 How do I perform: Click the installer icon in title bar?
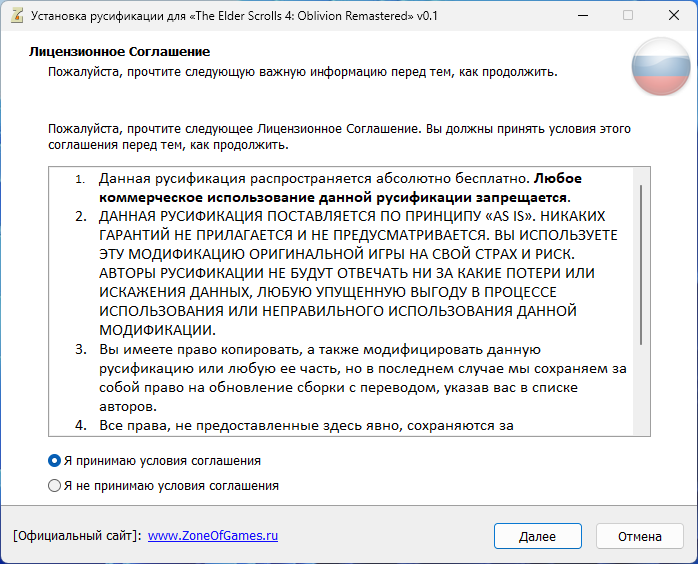16,16
